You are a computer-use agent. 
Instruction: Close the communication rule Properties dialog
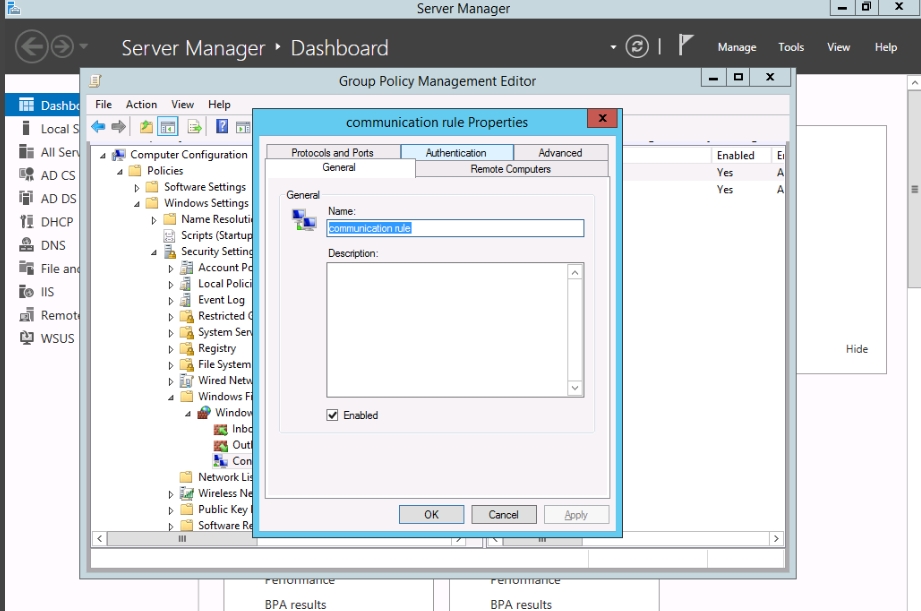[602, 118]
